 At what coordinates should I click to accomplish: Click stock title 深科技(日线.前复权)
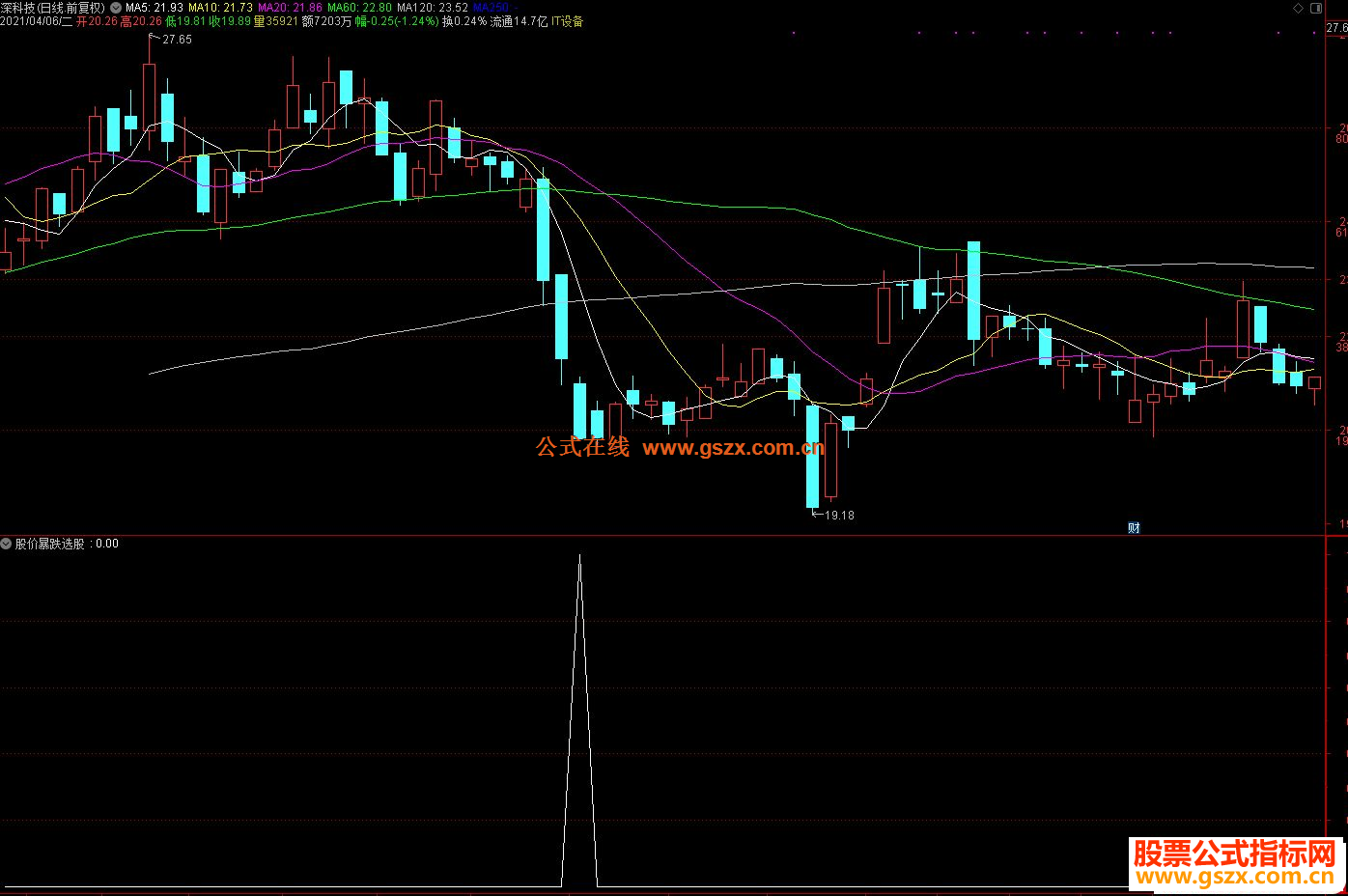(52, 8)
